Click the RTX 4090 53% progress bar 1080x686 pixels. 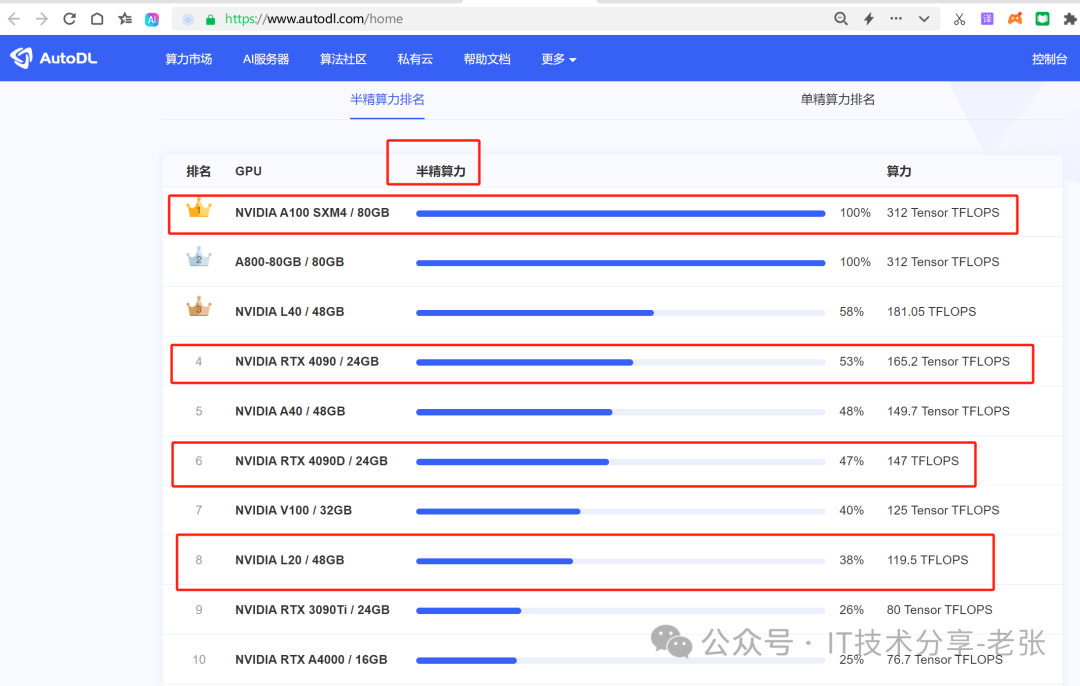pos(621,362)
